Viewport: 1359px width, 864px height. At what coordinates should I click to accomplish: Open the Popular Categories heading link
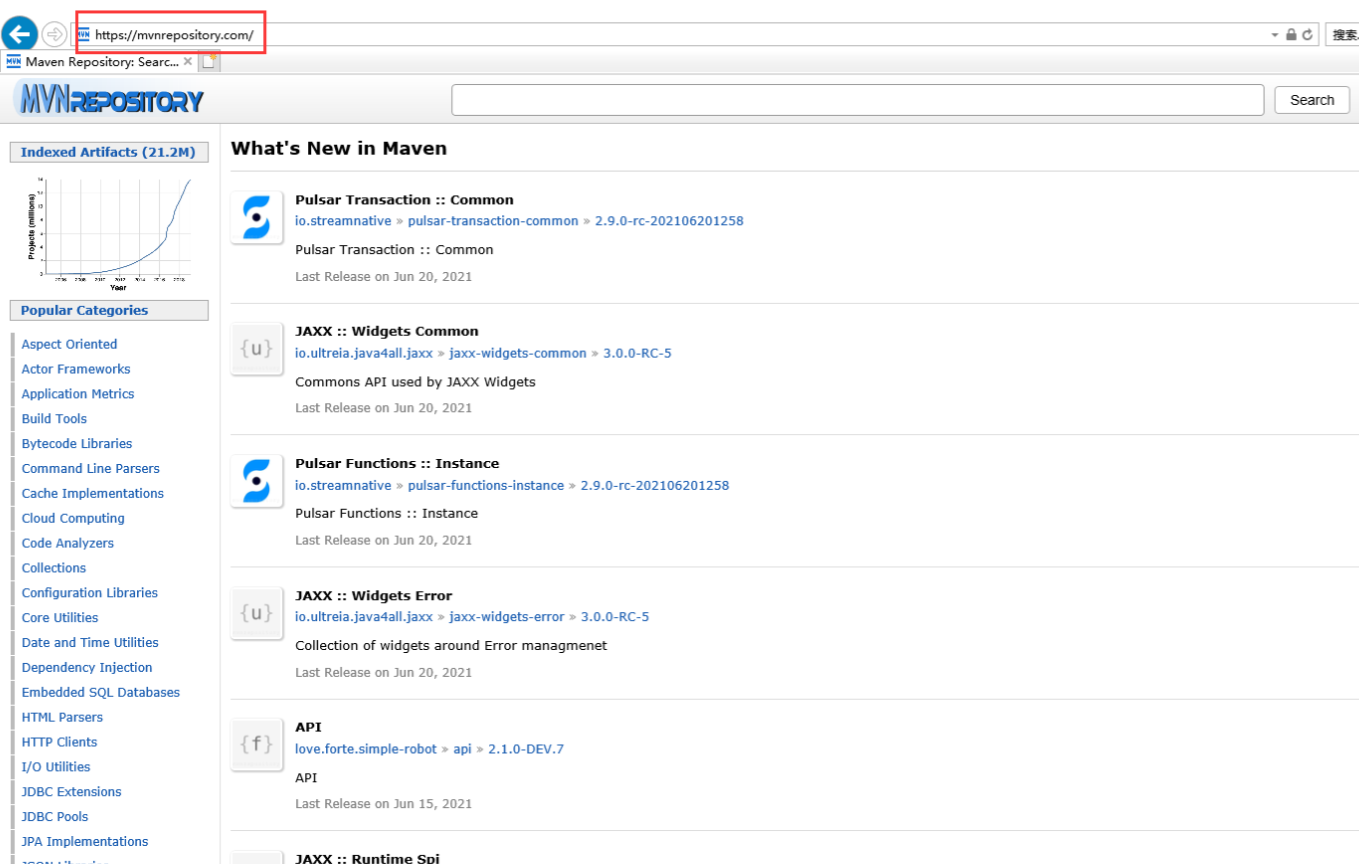click(x=84, y=310)
